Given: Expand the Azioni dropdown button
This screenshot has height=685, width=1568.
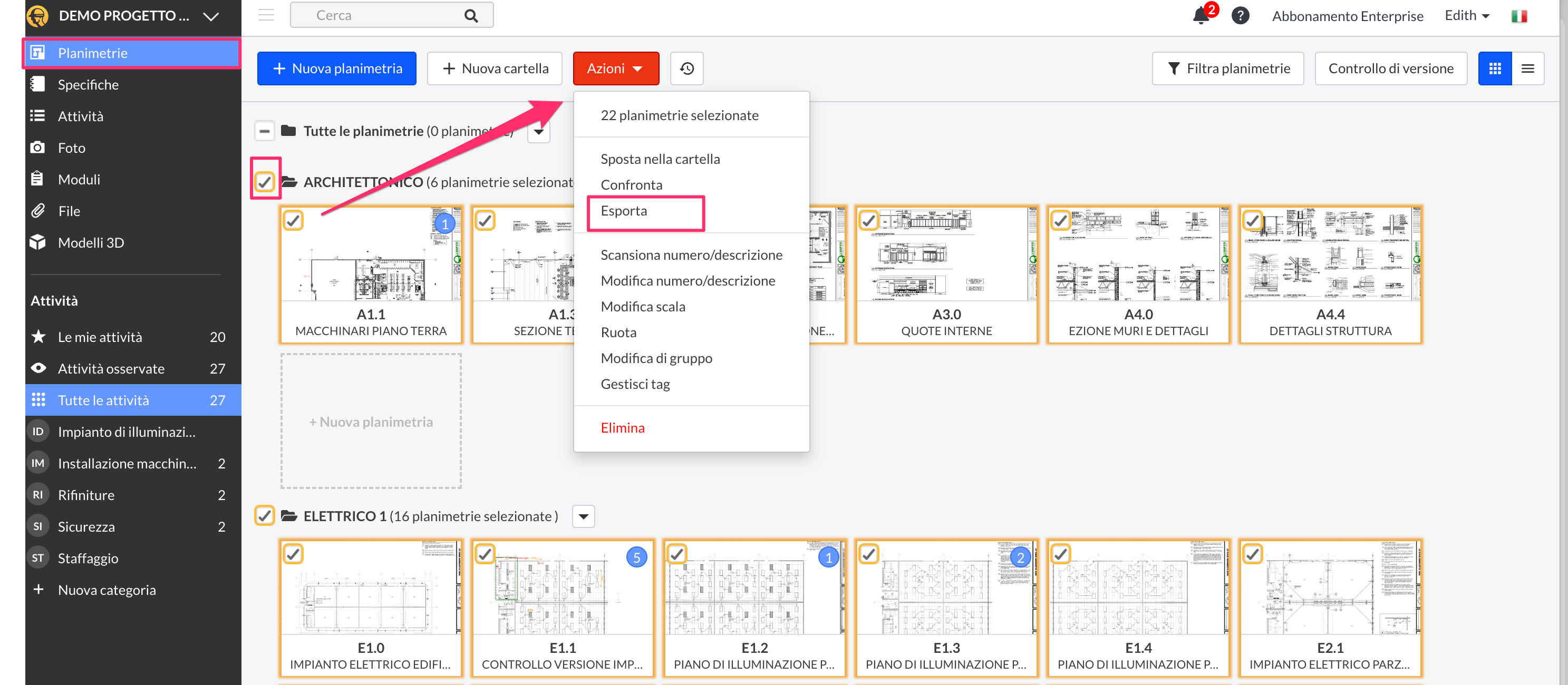Looking at the screenshot, I should (x=615, y=68).
